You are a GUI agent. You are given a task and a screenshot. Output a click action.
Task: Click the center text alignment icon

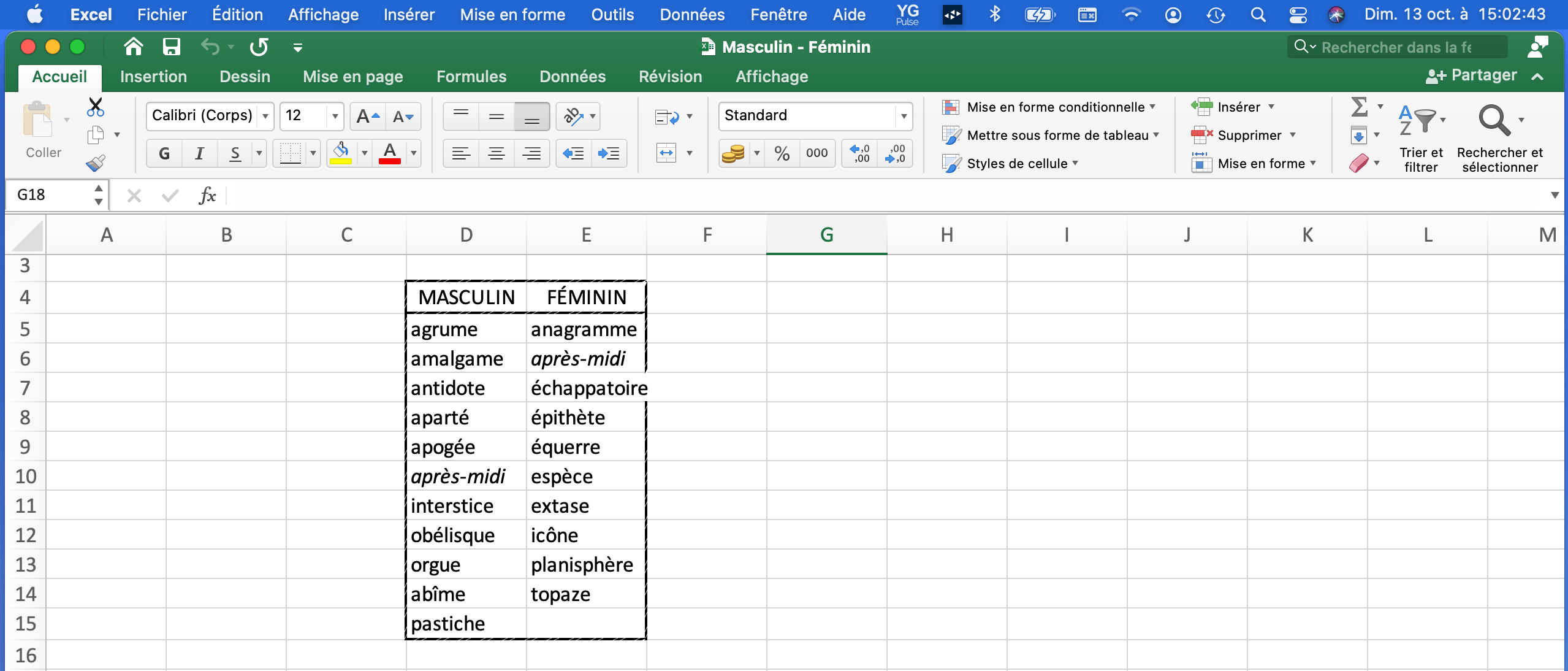(496, 153)
